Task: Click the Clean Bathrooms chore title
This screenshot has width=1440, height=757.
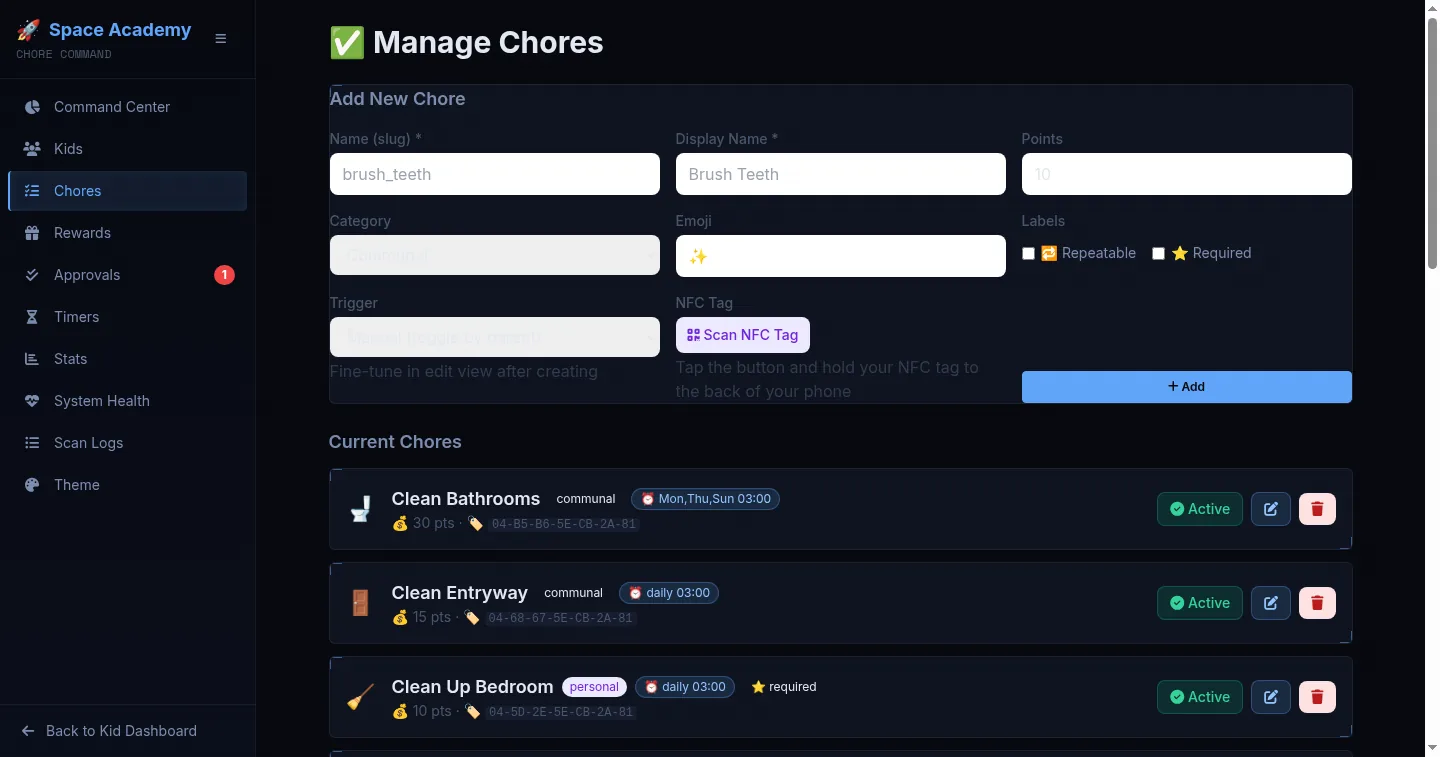Action: coord(466,499)
